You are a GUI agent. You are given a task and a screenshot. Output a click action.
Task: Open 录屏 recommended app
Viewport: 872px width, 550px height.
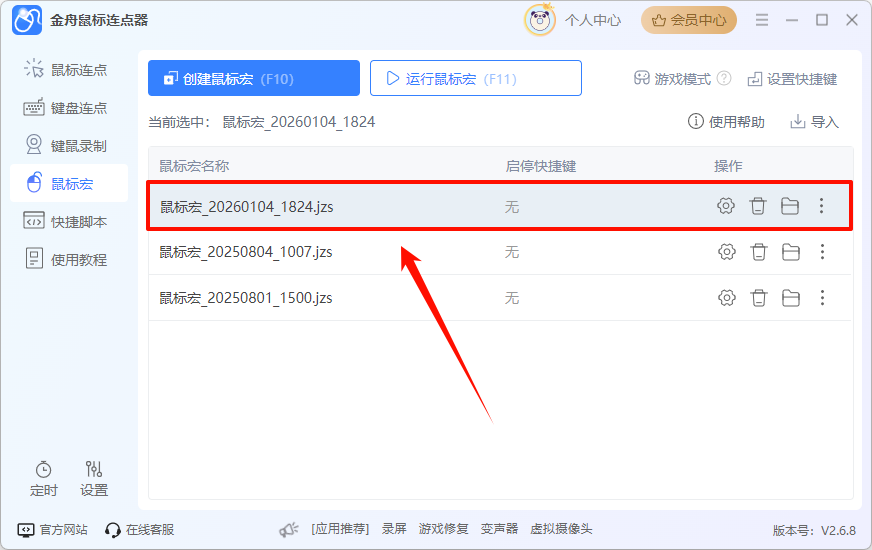coord(394,529)
